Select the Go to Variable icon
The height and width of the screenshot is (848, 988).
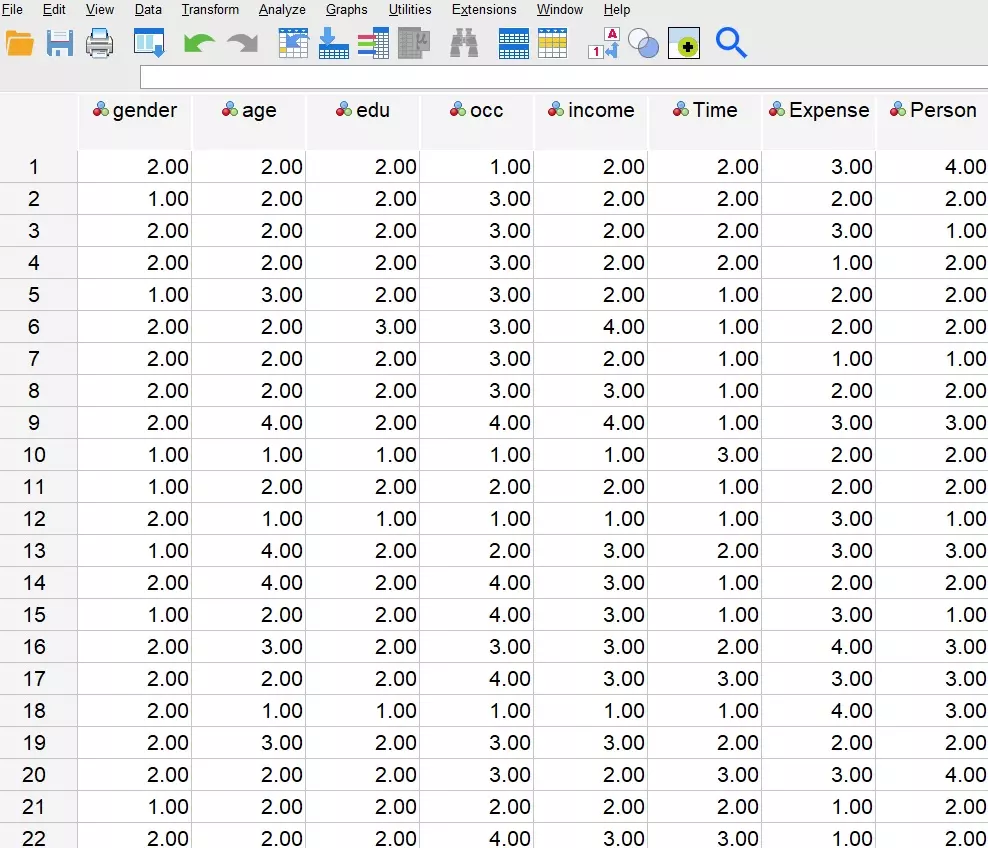(333, 43)
